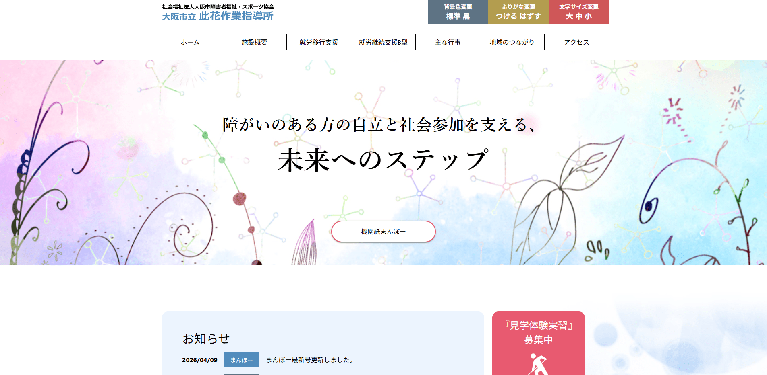Open the news item dated 2026/04/09
The image size is (767, 375).
pos(310,360)
